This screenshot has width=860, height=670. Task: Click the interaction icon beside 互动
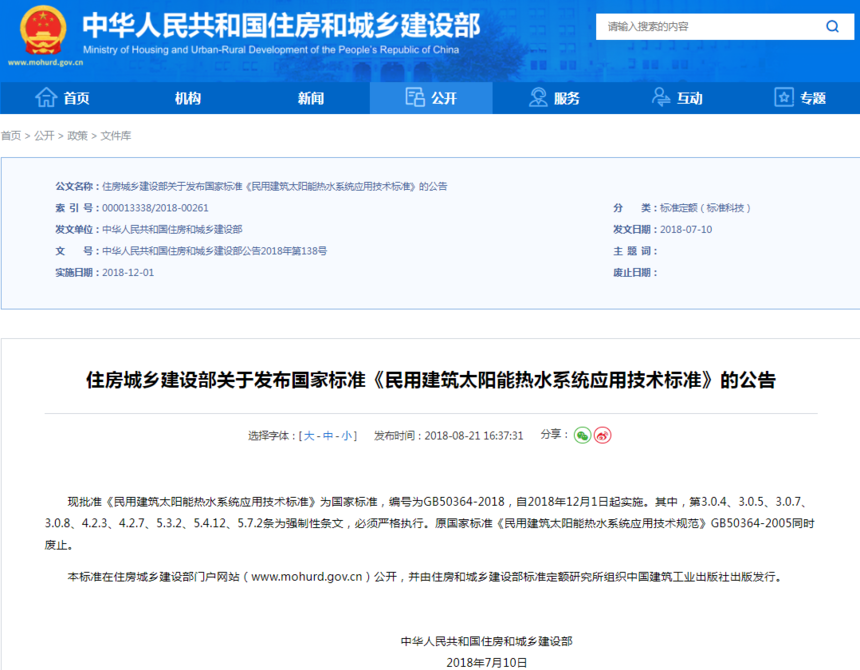pos(661,97)
